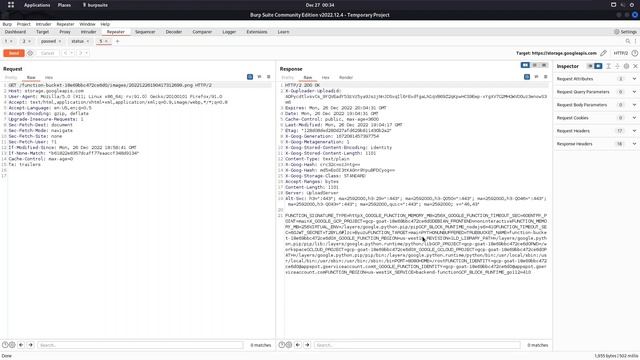Expand all Inspector sections icon
The image size is (640, 360).
(609, 66)
